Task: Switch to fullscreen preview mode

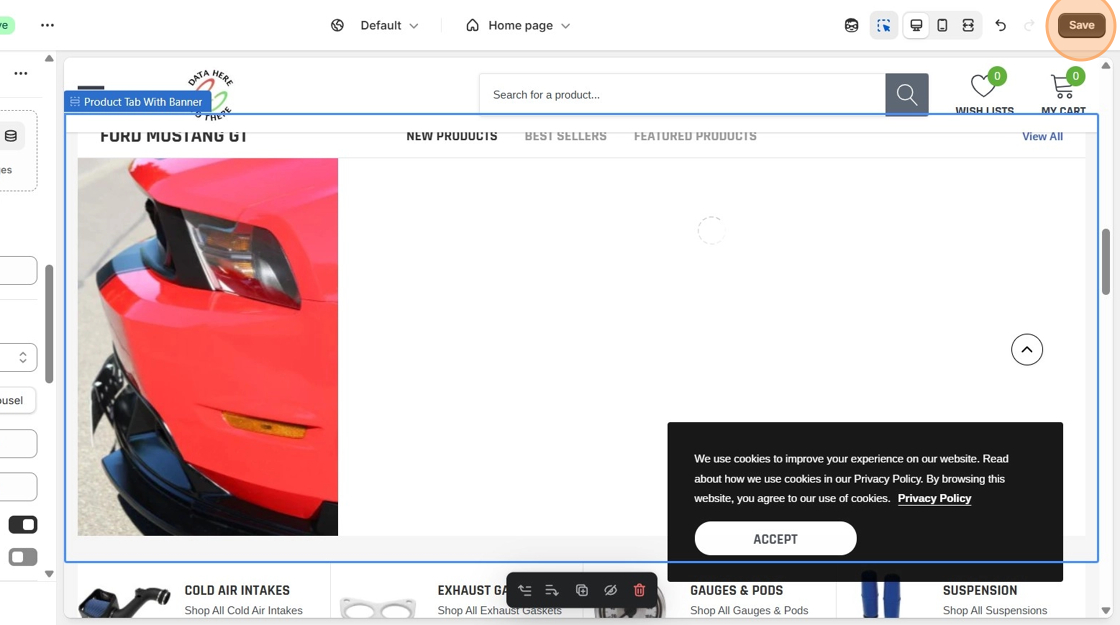Action: (968, 26)
